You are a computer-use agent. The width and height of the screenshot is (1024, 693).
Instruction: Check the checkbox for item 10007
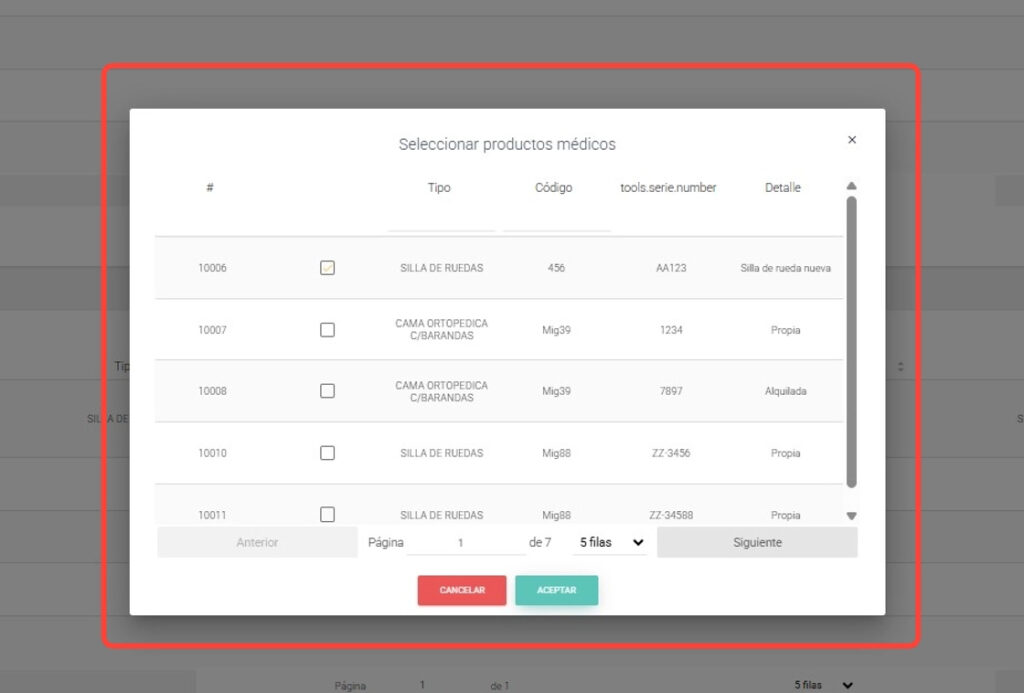pos(327,330)
